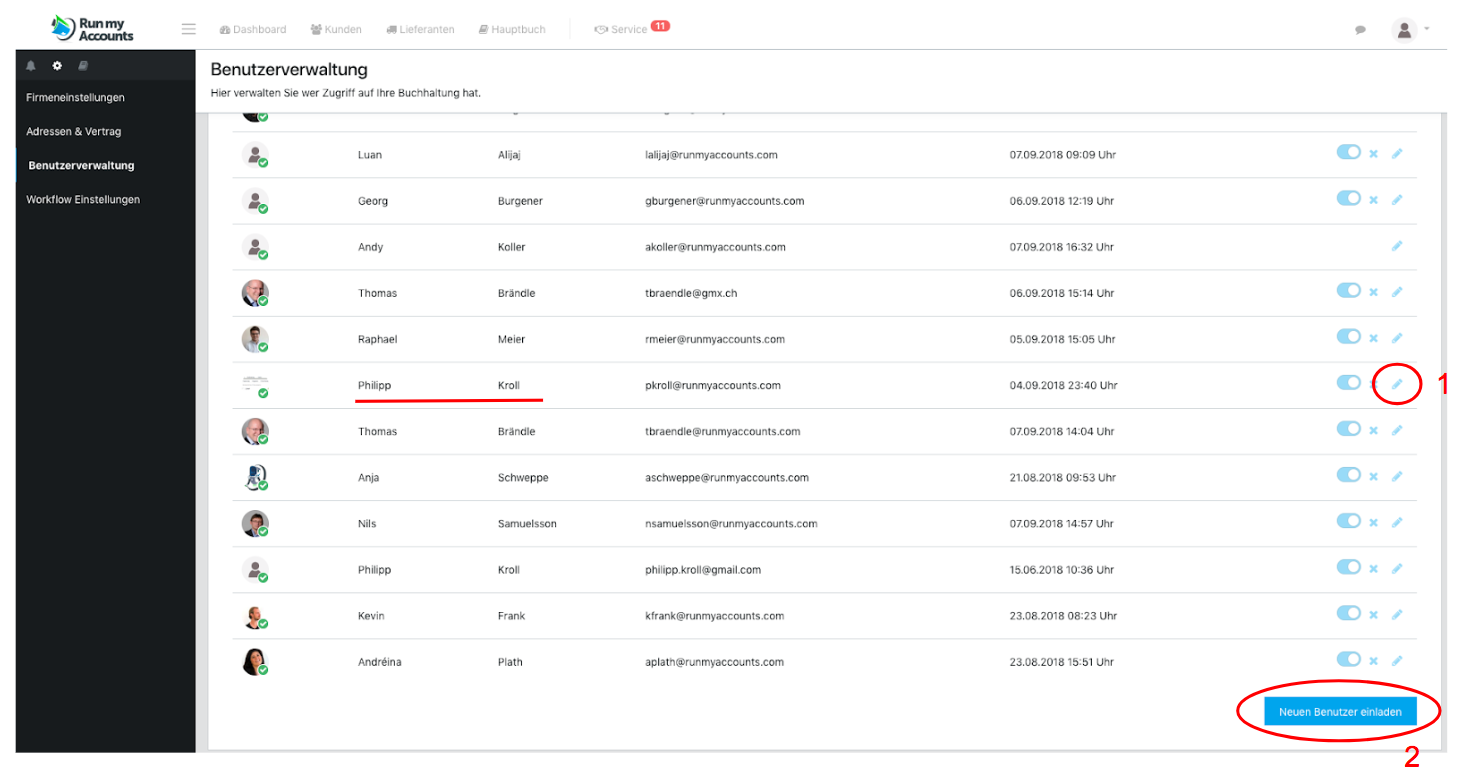Viewport: 1460px width, 777px height.
Task: Open Firmeneinstellungen sidebar link
Action: pyautogui.click(x=75, y=97)
